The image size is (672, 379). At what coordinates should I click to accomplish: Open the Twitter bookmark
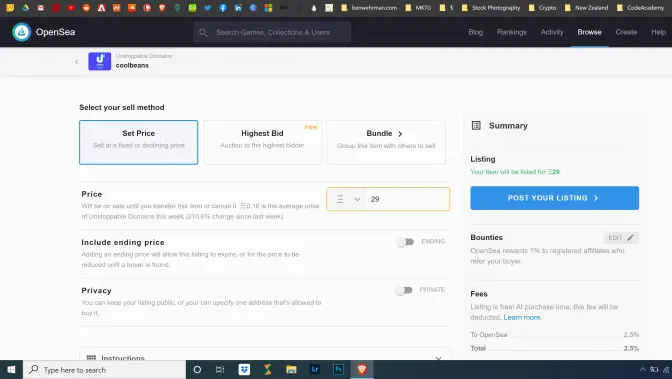tap(208, 8)
